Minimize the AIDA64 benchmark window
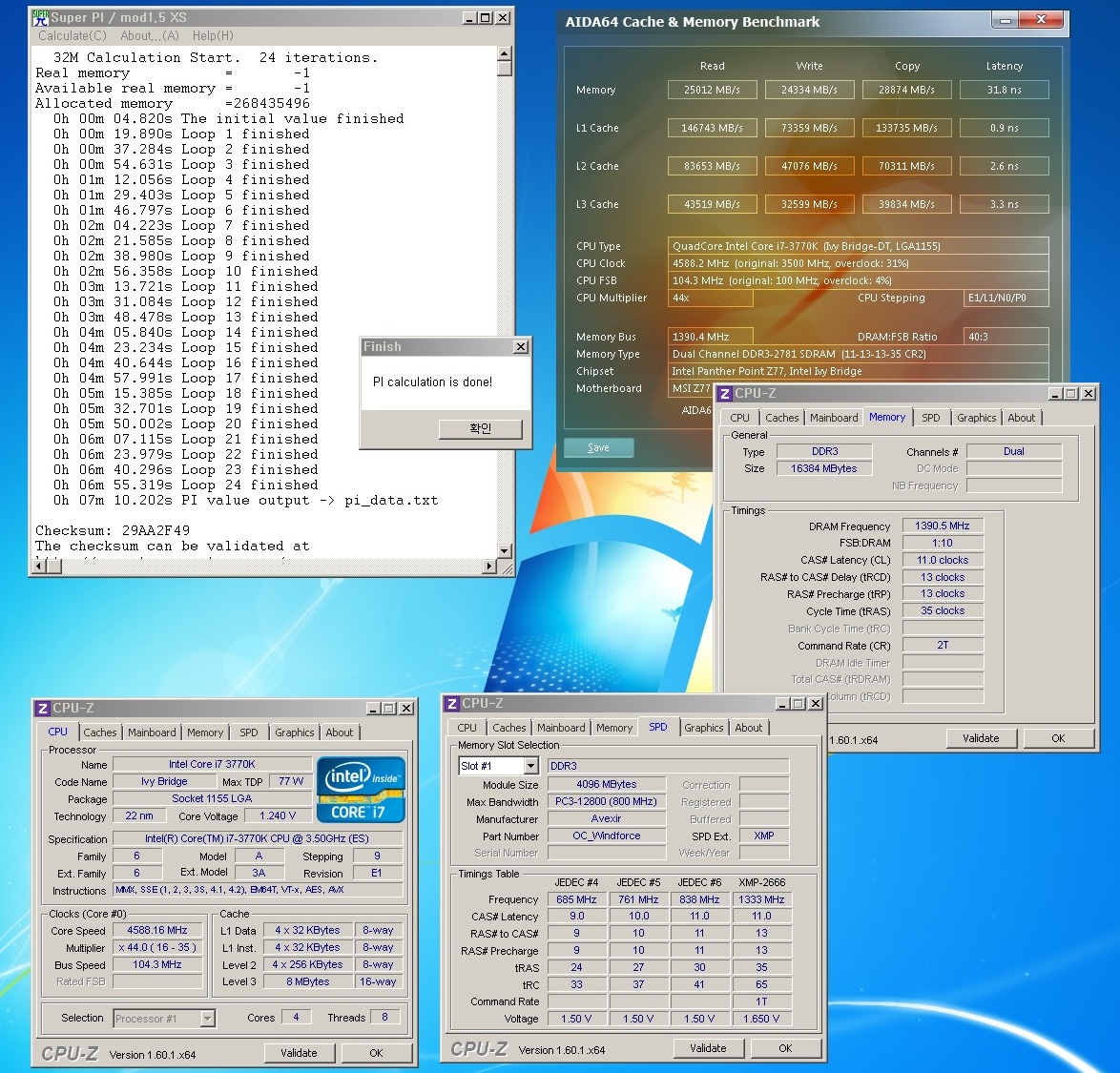 click(1005, 21)
